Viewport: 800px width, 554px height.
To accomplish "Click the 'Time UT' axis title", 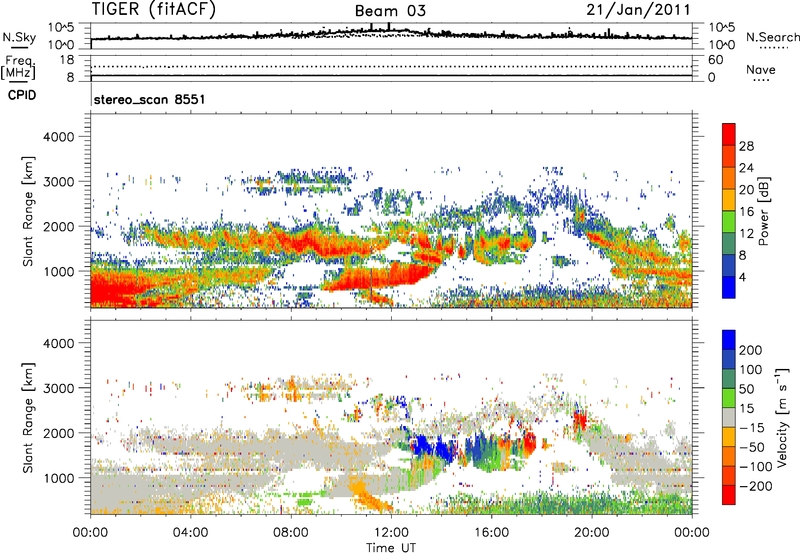I will [391, 548].
